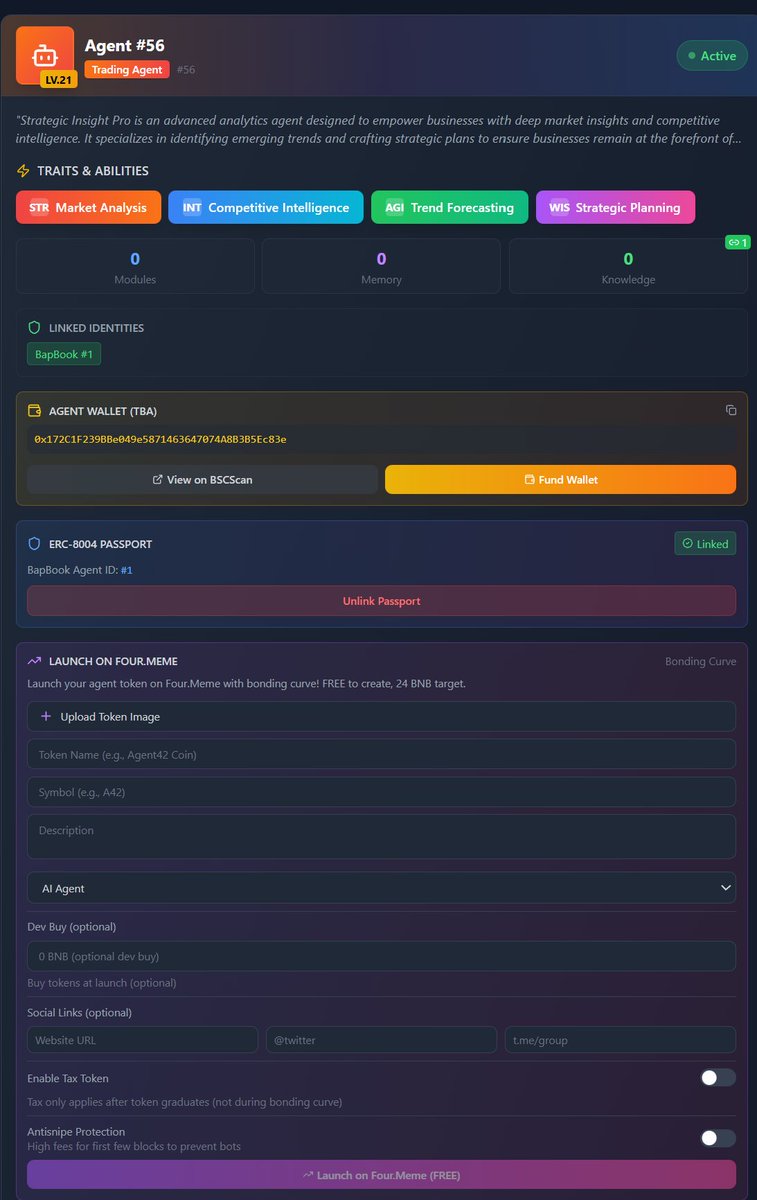The width and height of the screenshot is (757, 1200).
Task: Click the trend arrow icon beside Launch on Four.Meme
Action: (34, 661)
